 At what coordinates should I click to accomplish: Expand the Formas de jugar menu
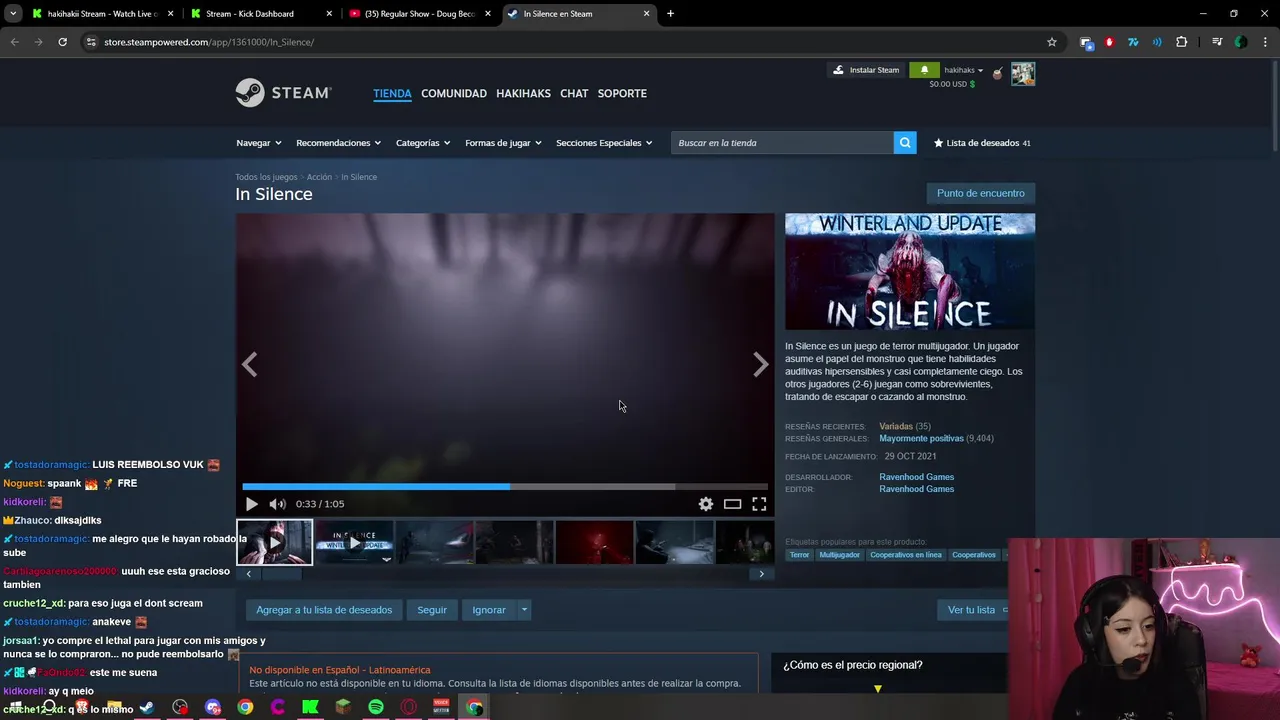point(503,143)
